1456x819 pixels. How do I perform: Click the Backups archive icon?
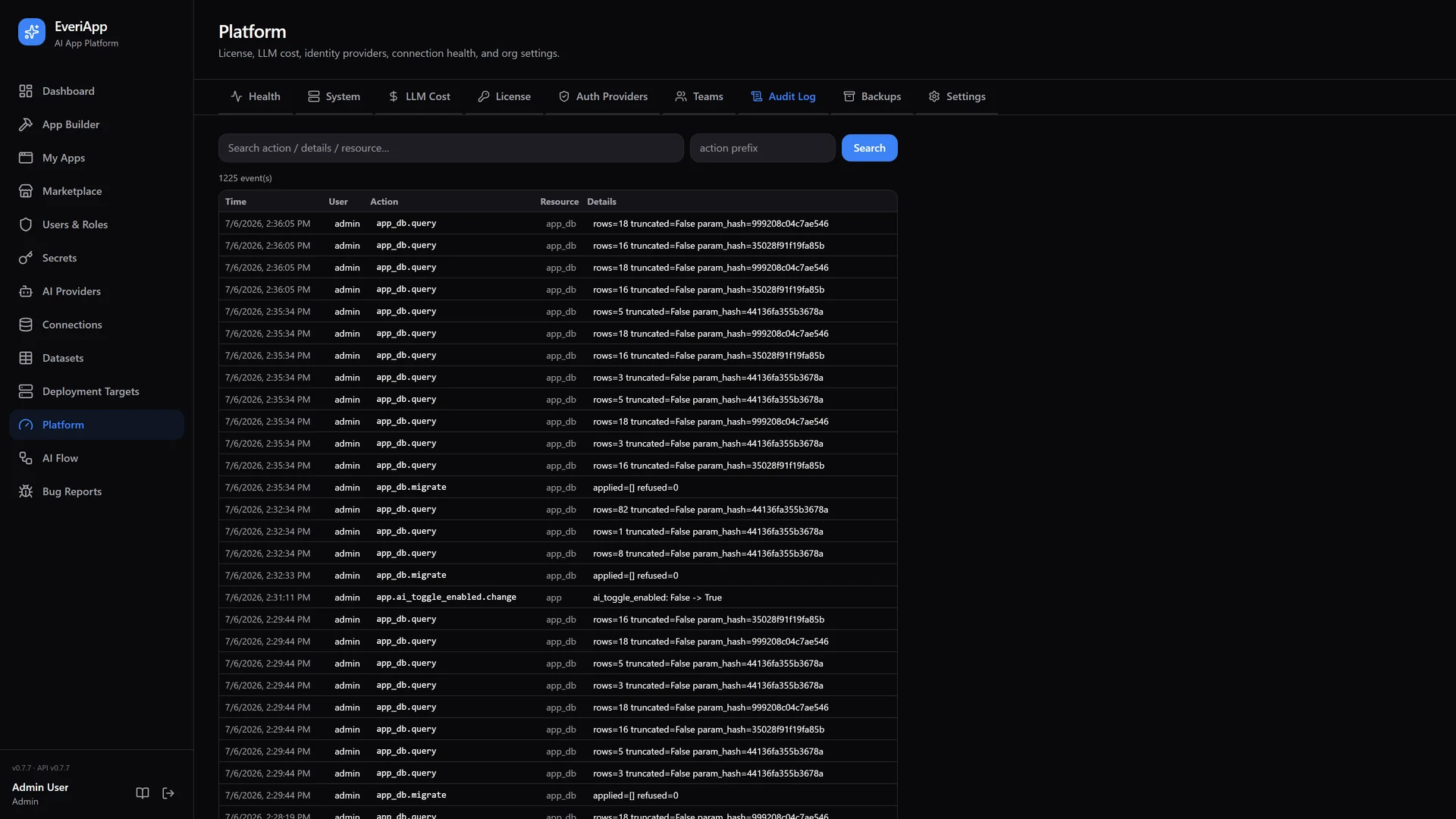point(849,96)
